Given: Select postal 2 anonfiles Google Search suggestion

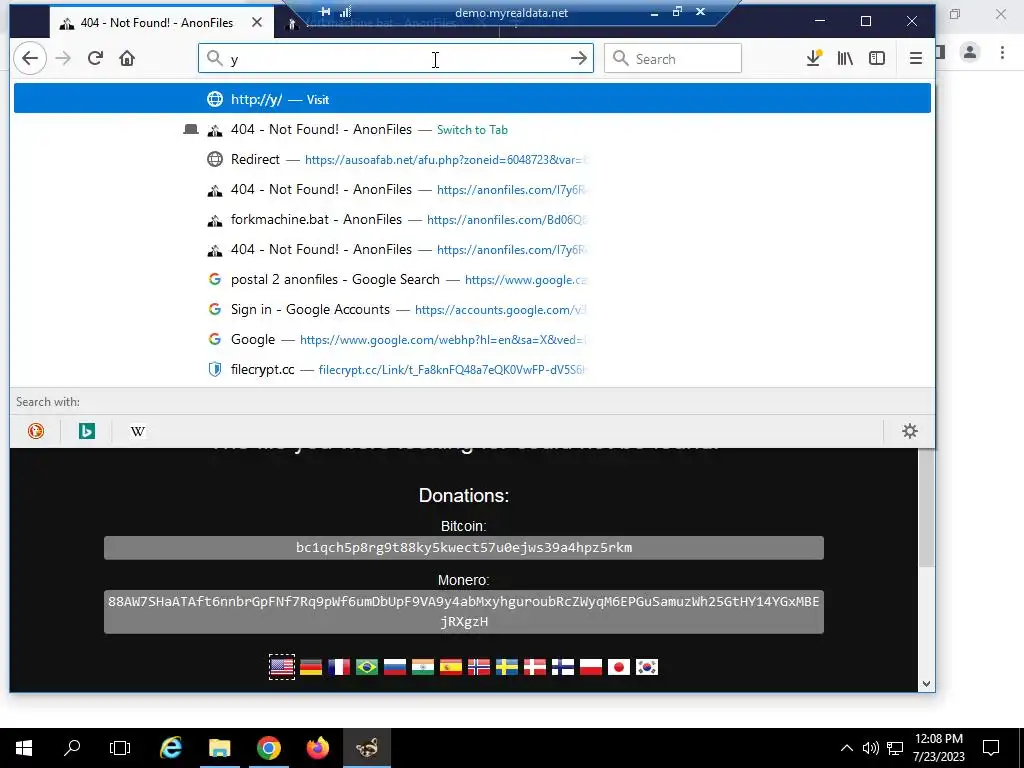Looking at the screenshot, I should [x=472, y=280].
